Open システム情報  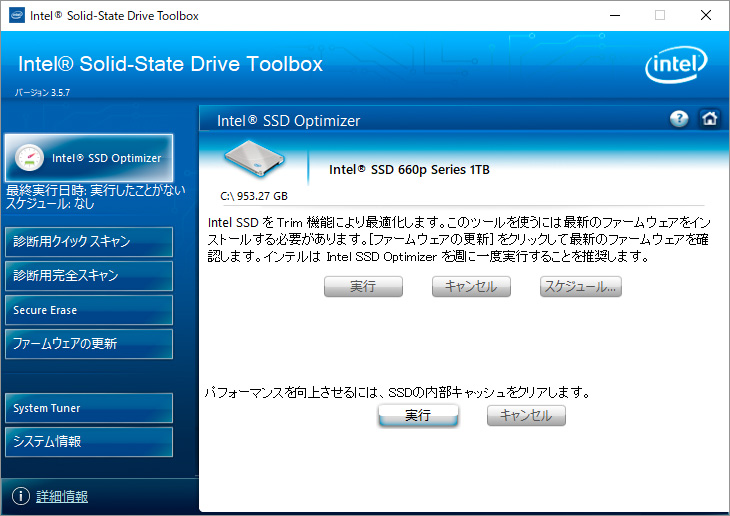pos(89,441)
